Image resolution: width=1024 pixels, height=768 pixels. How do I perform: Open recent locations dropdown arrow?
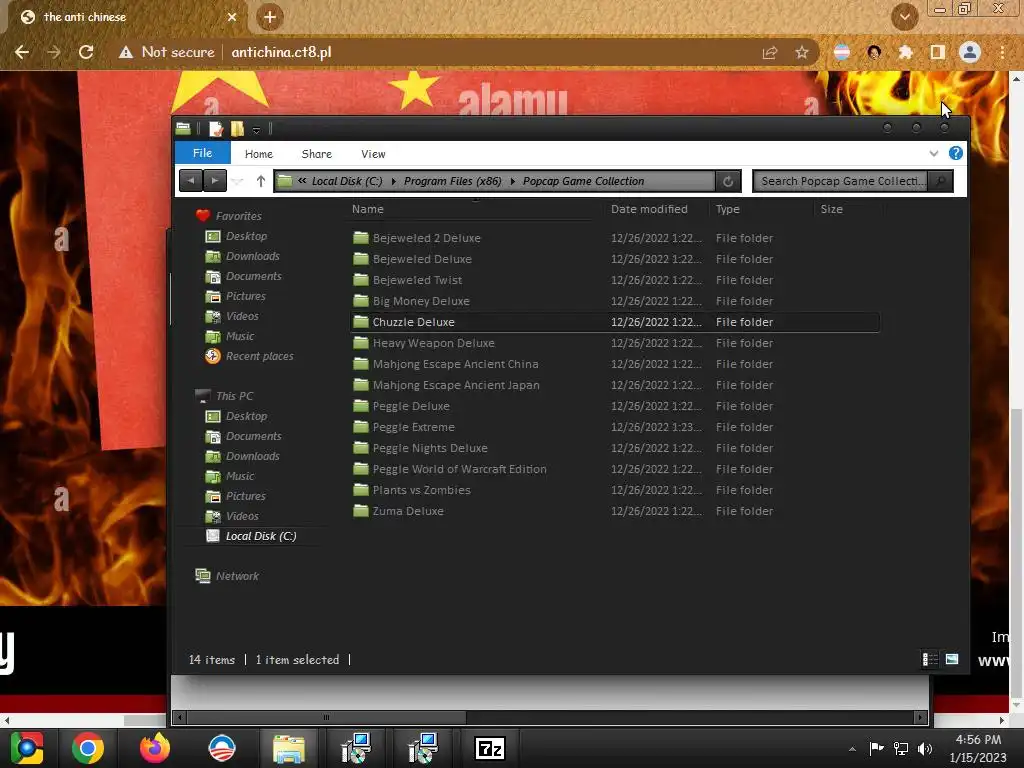pos(238,182)
